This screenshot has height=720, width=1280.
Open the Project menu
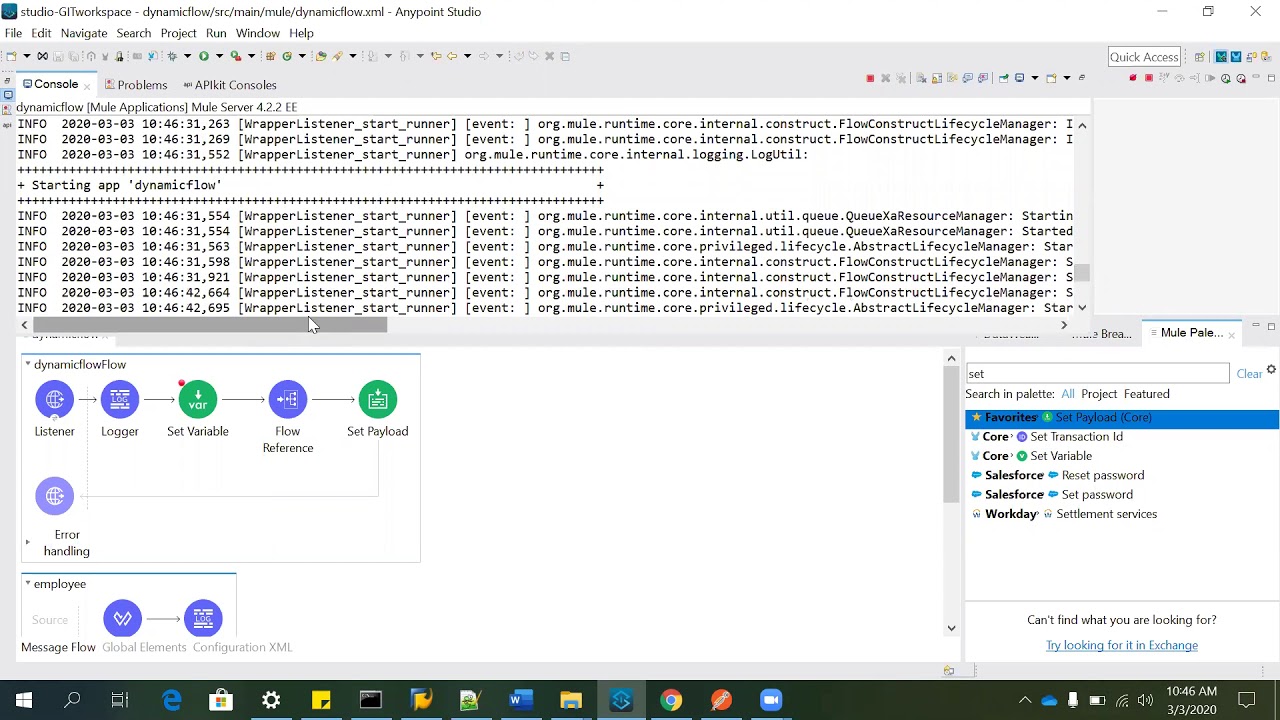178,33
